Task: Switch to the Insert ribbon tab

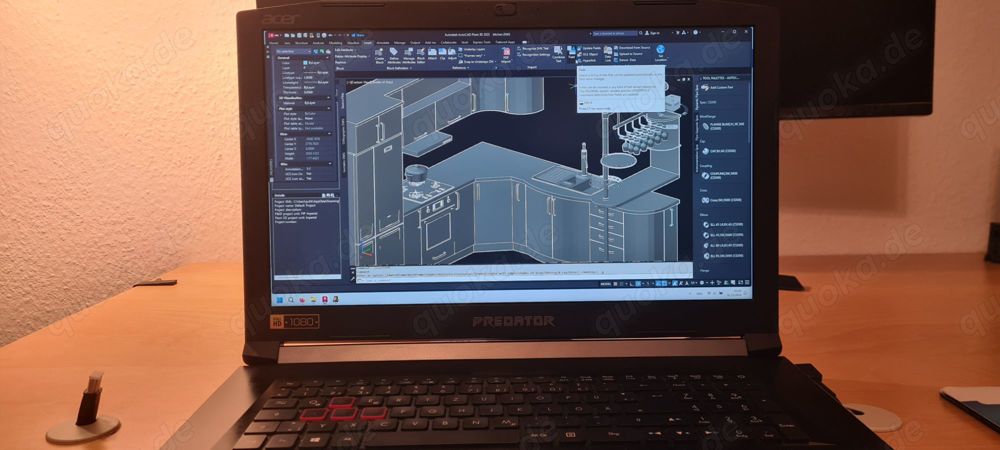Action: (367, 42)
